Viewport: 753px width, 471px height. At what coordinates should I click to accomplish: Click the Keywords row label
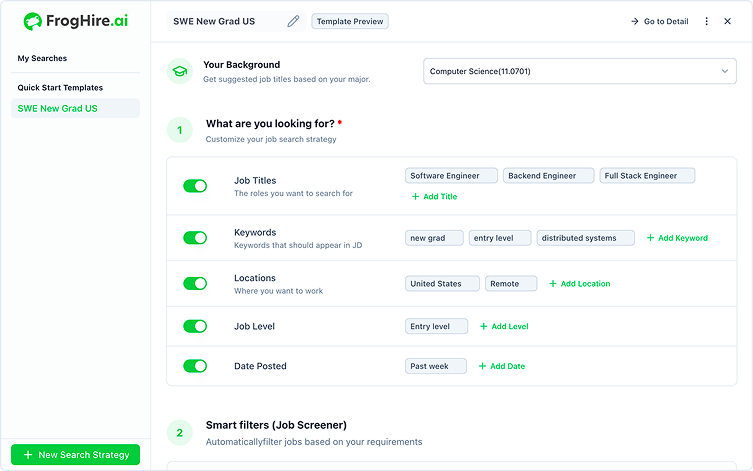[255, 232]
